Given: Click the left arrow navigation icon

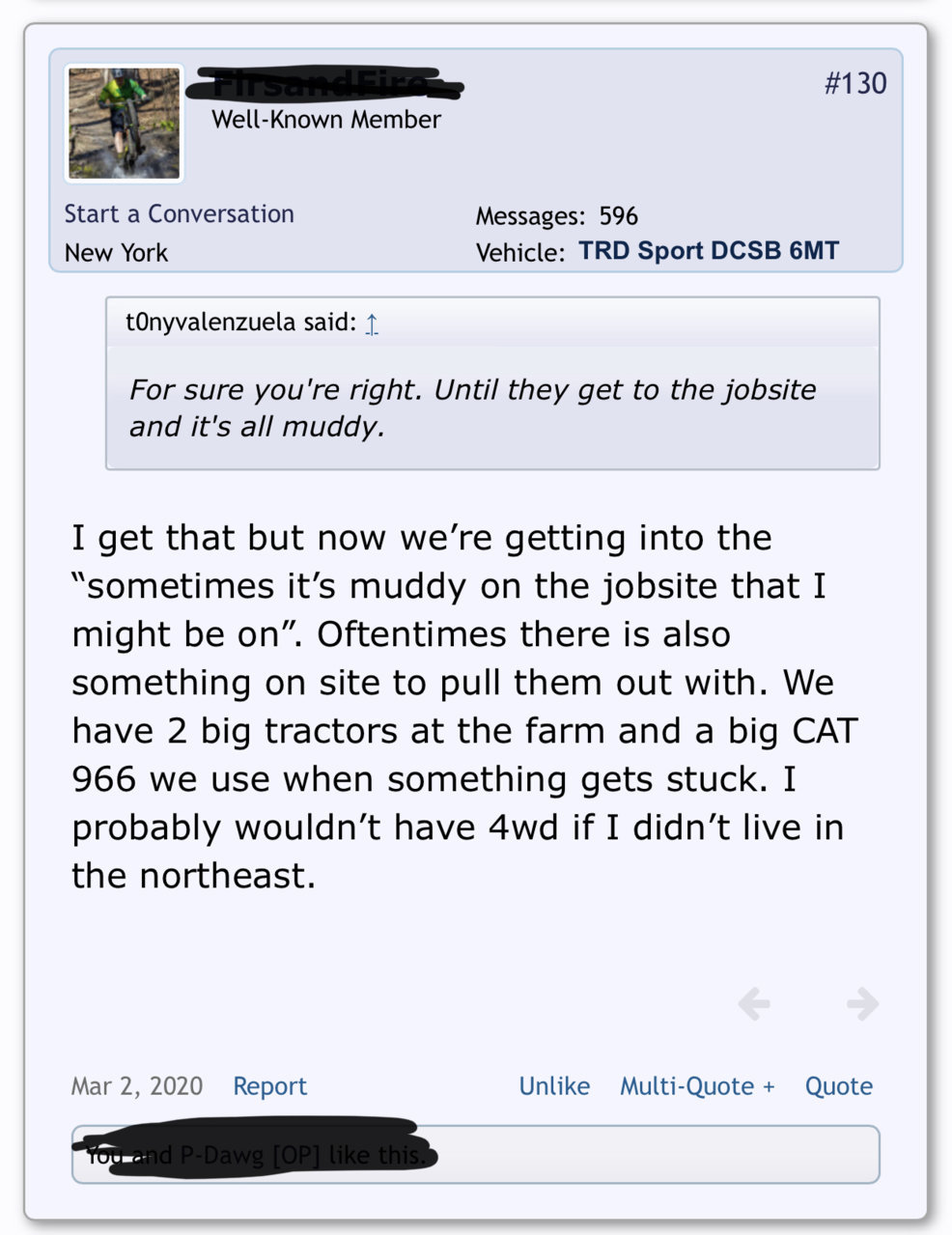Looking at the screenshot, I should [x=754, y=1004].
